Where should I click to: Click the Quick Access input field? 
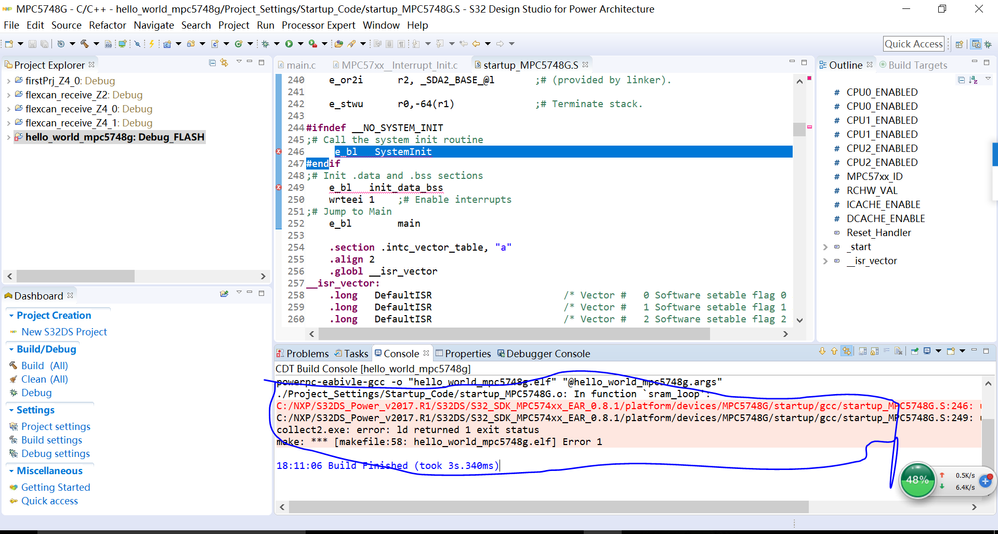[913, 44]
